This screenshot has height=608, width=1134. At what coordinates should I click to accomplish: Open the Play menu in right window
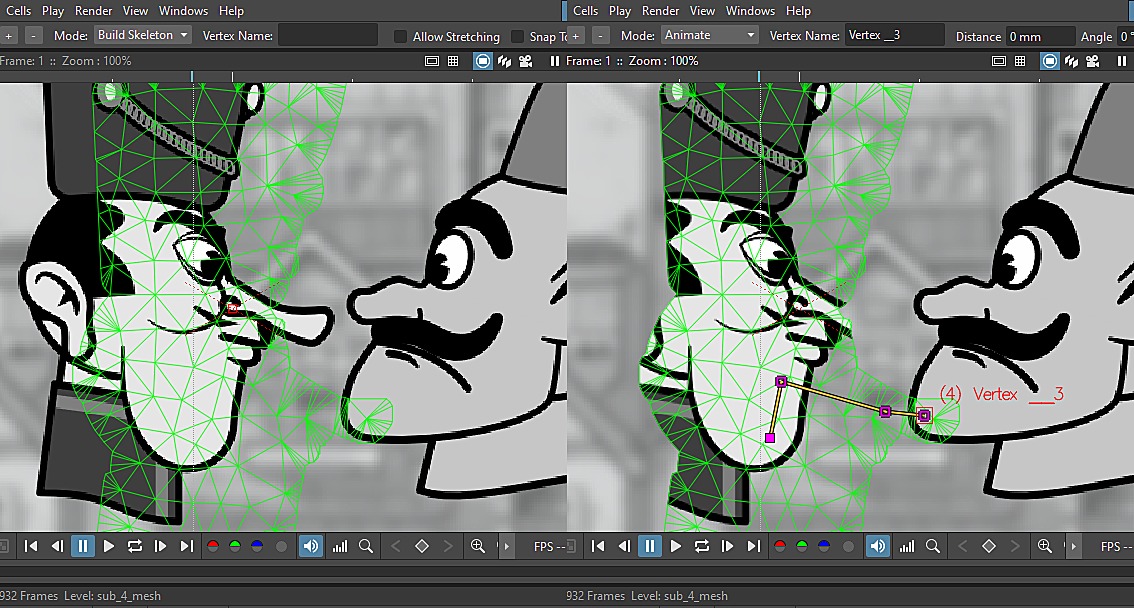click(x=620, y=11)
